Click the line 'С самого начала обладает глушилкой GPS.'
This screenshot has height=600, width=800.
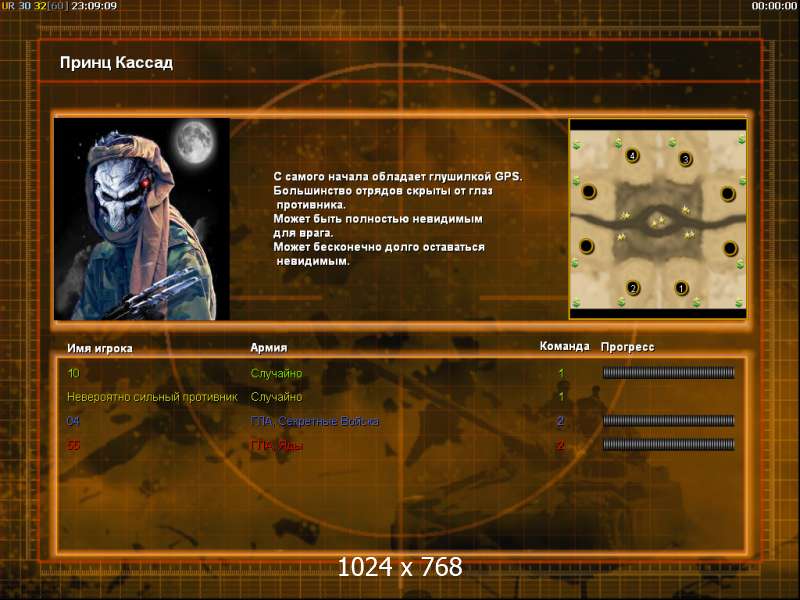[398, 177]
